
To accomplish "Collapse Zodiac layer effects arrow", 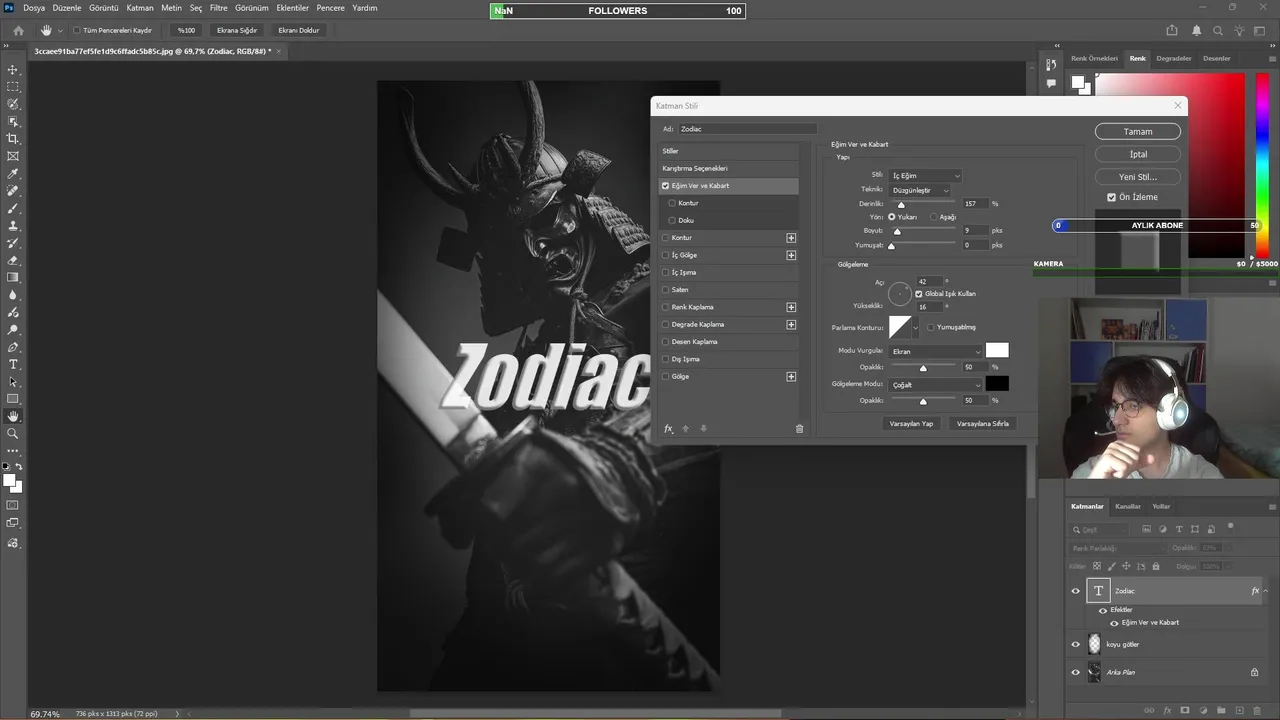I will tap(1265, 591).
